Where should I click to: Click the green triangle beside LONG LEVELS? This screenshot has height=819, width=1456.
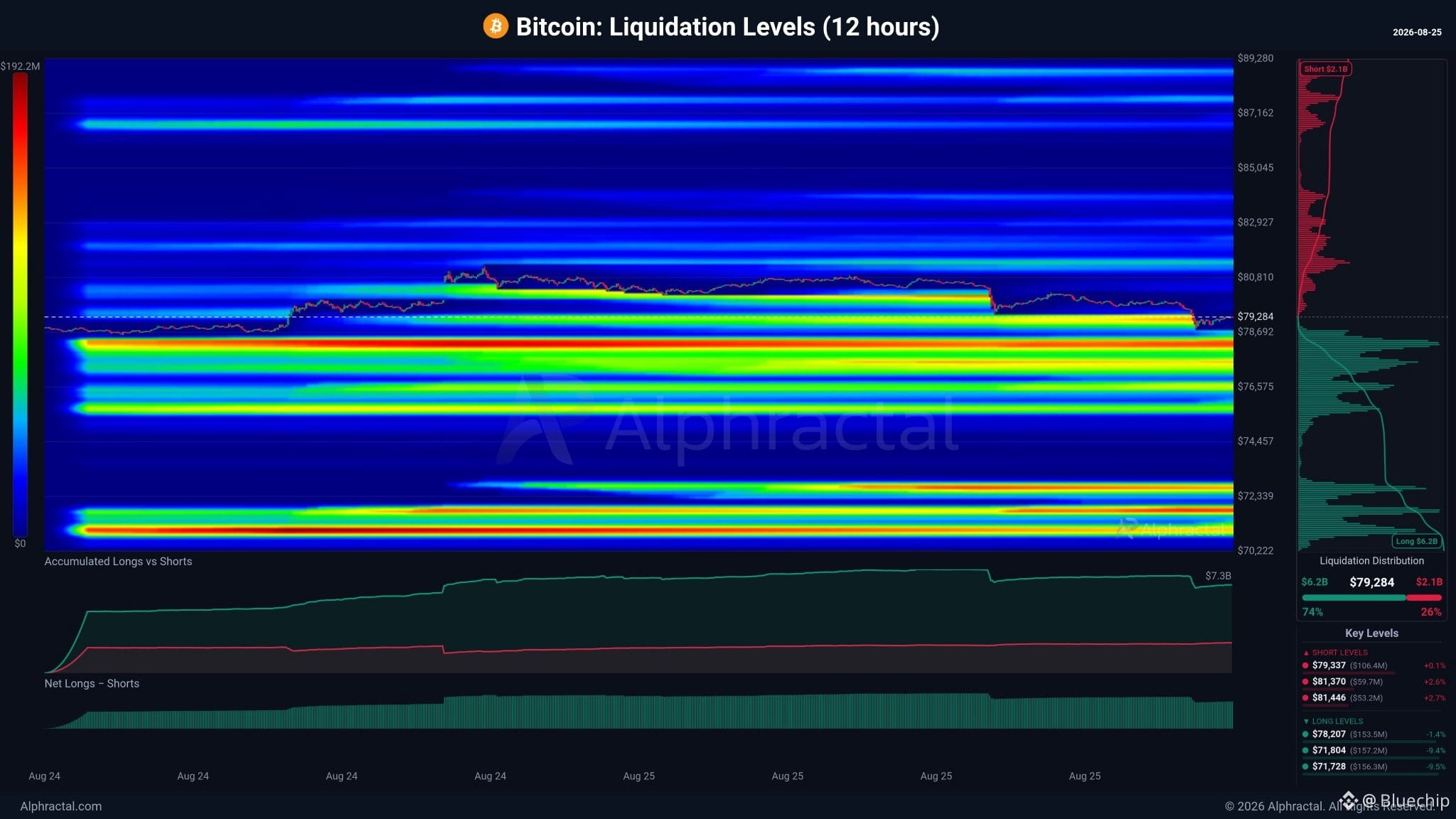pyautogui.click(x=1306, y=721)
